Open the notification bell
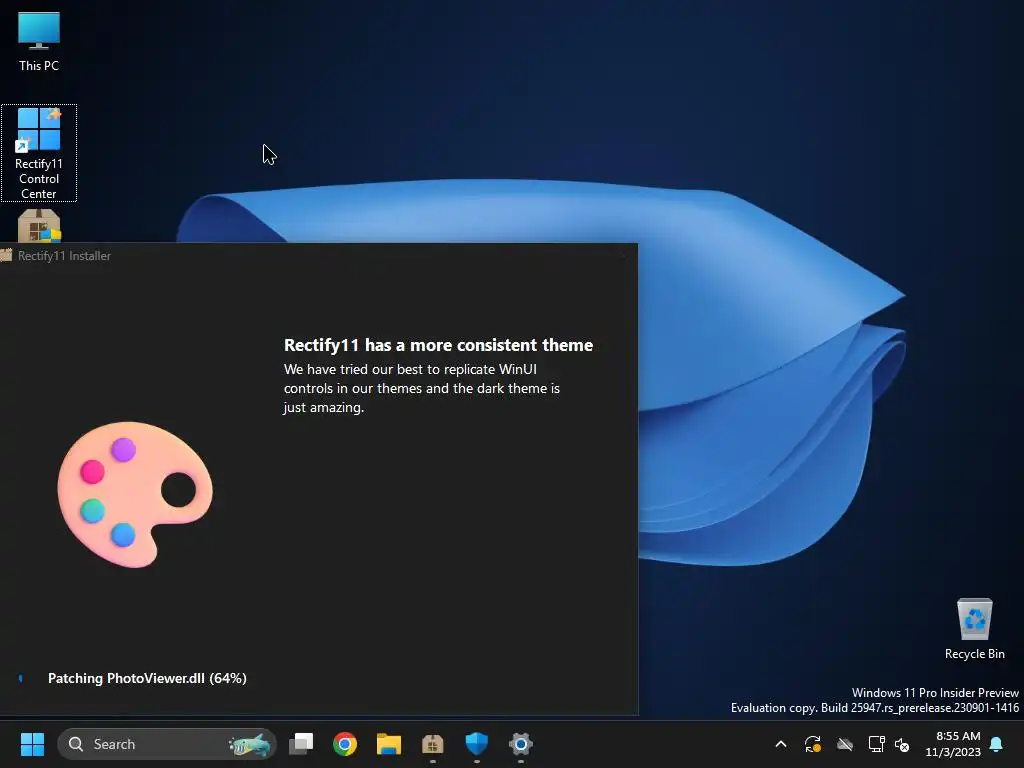 click(x=997, y=744)
